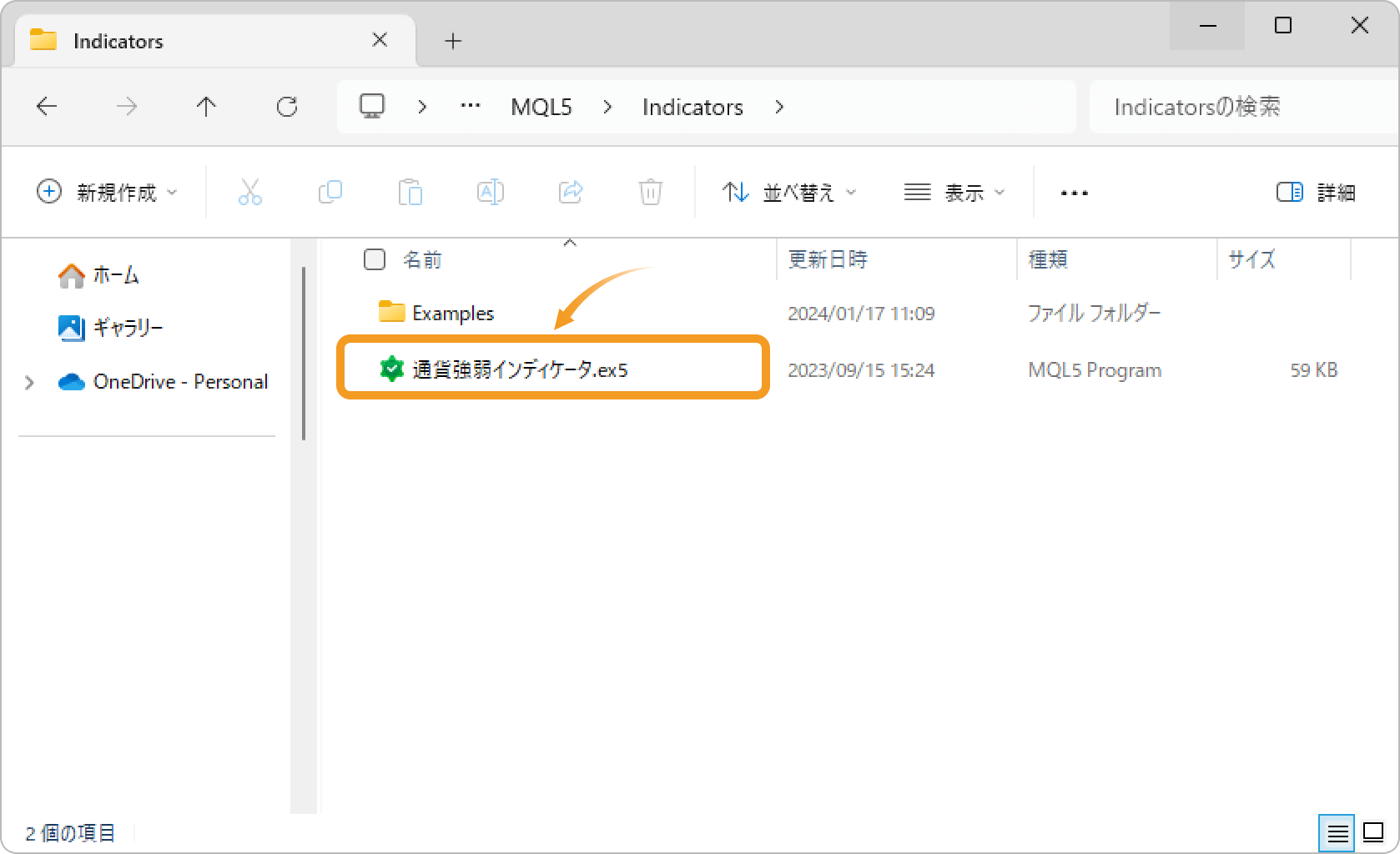Viewport: 1400px width, 854px height.
Task: Click the OneDrive cloud icon
Action: 72,382
